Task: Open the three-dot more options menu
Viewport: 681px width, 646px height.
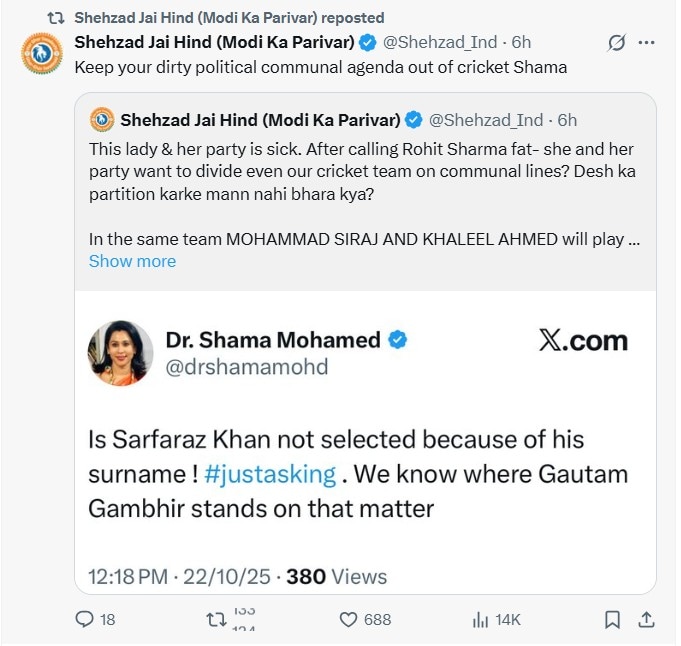Action: coord(647,43)
